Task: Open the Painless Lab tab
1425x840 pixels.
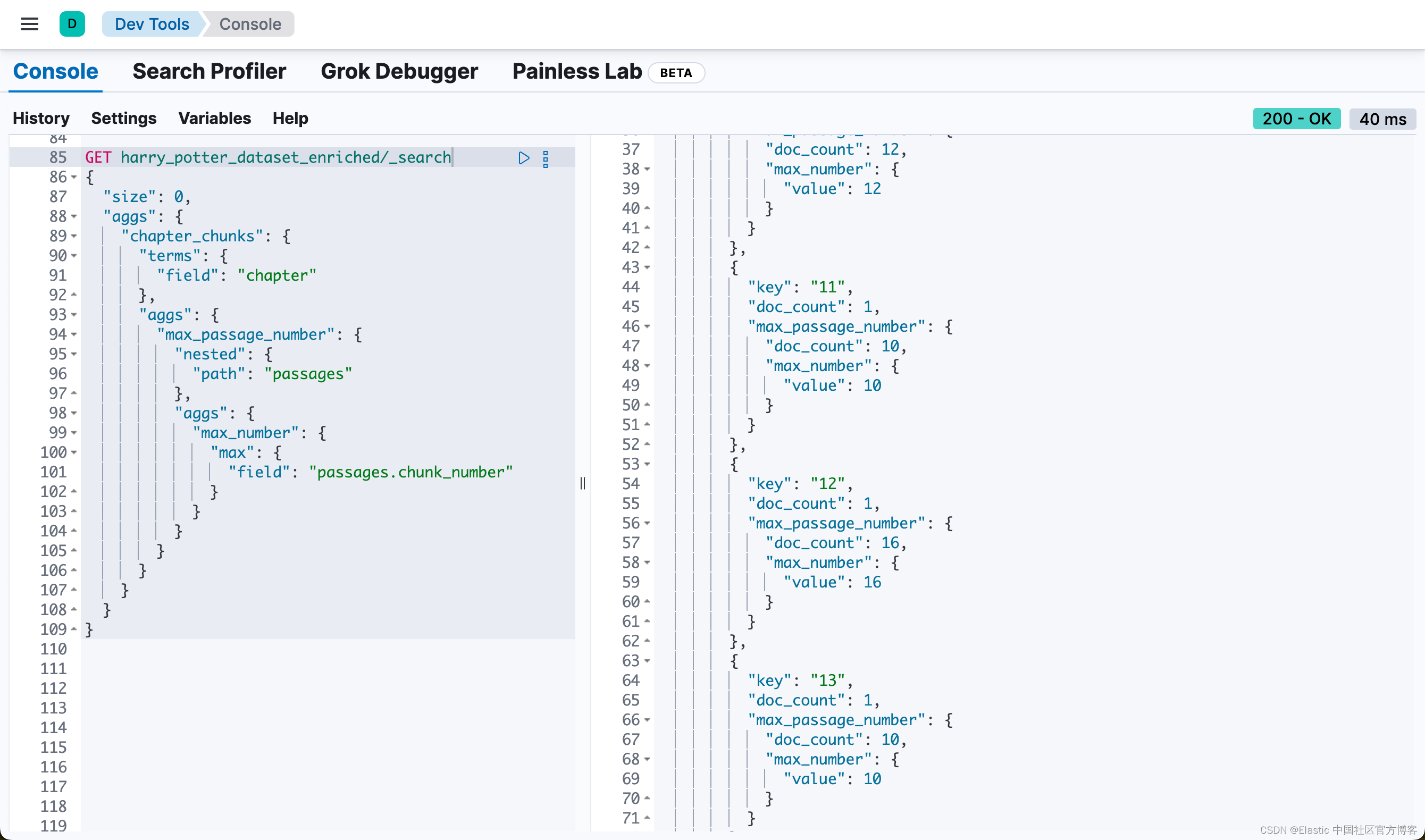Action: tap(577, 71)
